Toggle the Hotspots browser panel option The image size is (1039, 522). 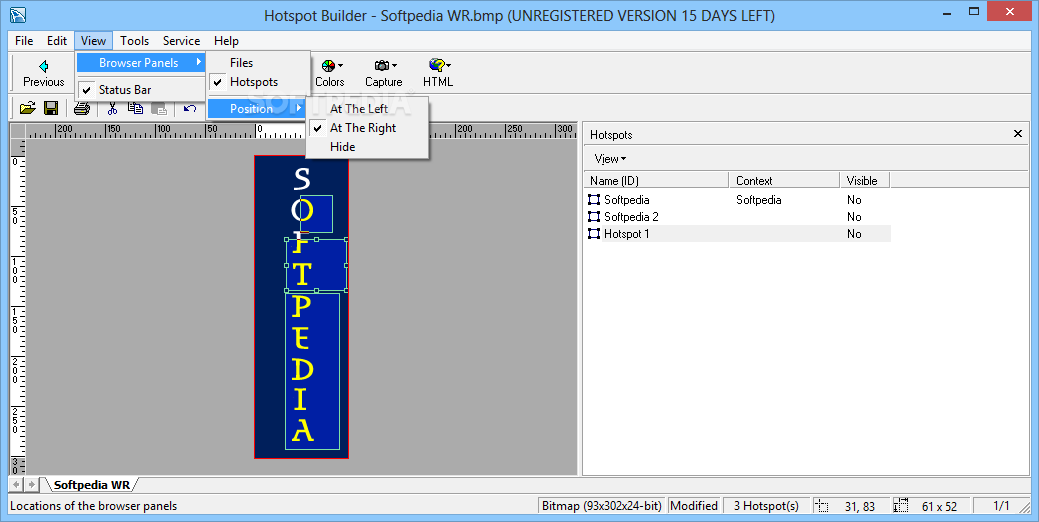pos(259,82)
